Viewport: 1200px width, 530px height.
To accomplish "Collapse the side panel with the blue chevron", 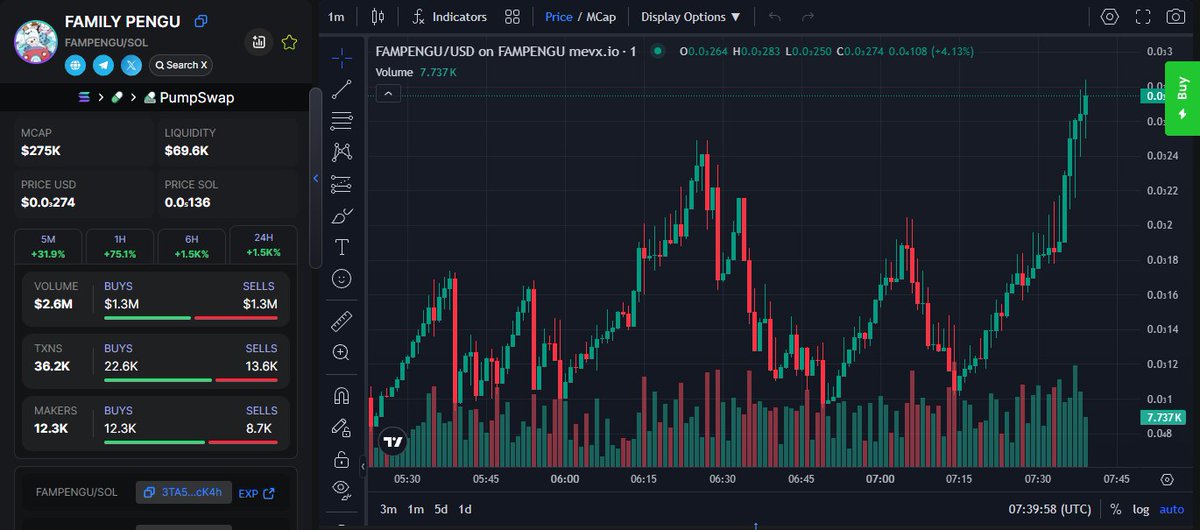I will [x=316, y=178].
